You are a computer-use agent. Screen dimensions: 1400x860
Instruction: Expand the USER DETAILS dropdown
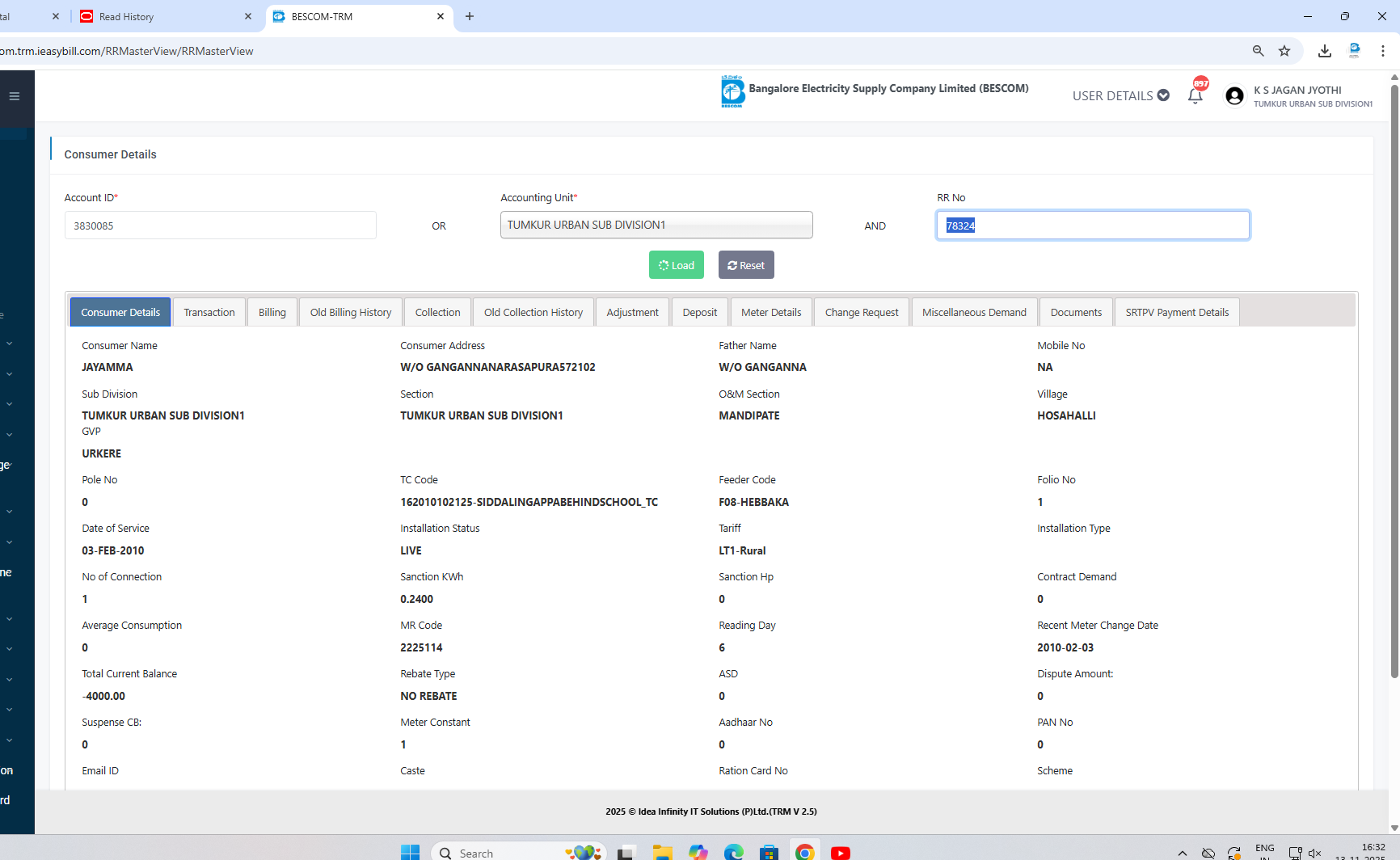tap(1121, 95)
